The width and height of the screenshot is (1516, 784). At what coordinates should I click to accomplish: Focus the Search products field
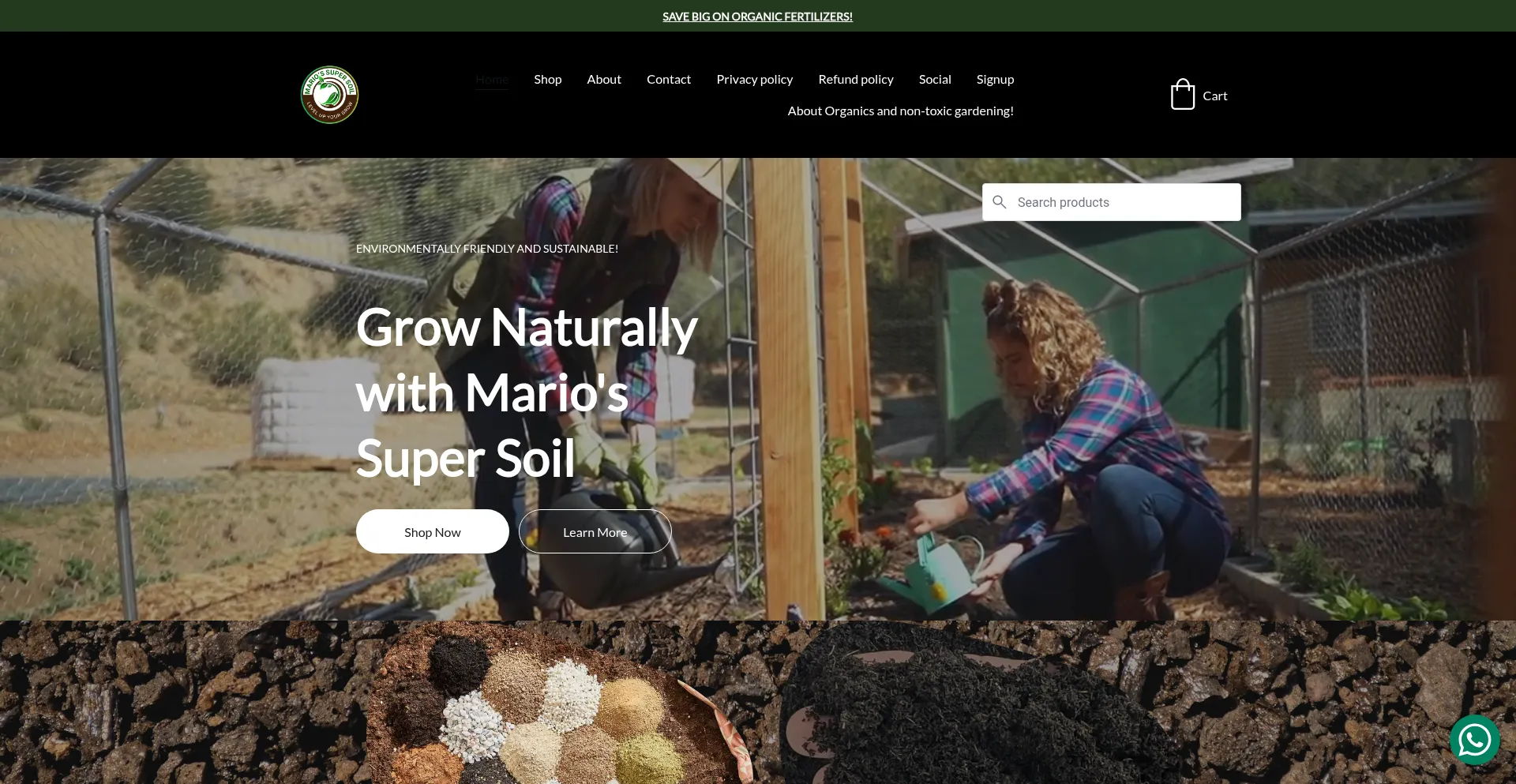coord(1112,202)
